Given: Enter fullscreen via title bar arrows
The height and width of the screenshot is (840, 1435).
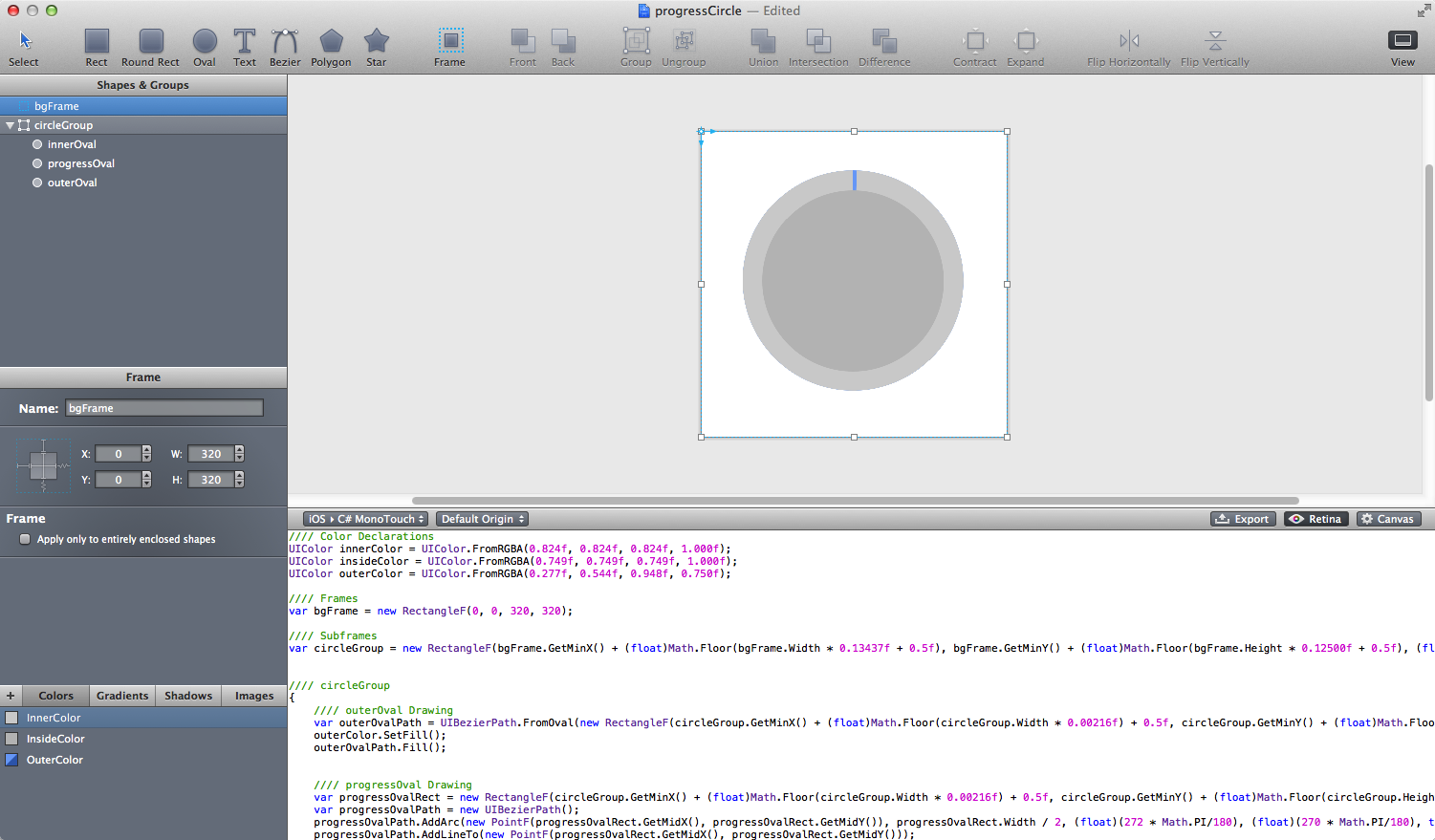Looking at the screenshot, I should tap(1424, 11).
